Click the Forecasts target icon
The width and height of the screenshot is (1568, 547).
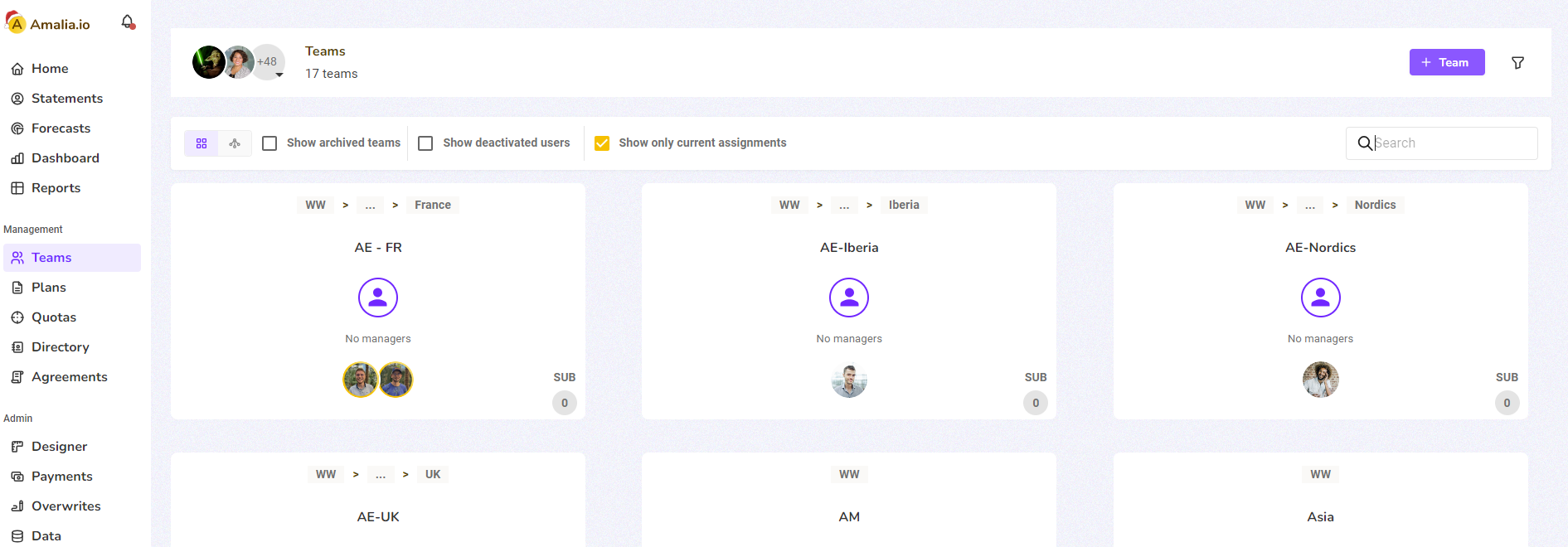coord(17,128)
